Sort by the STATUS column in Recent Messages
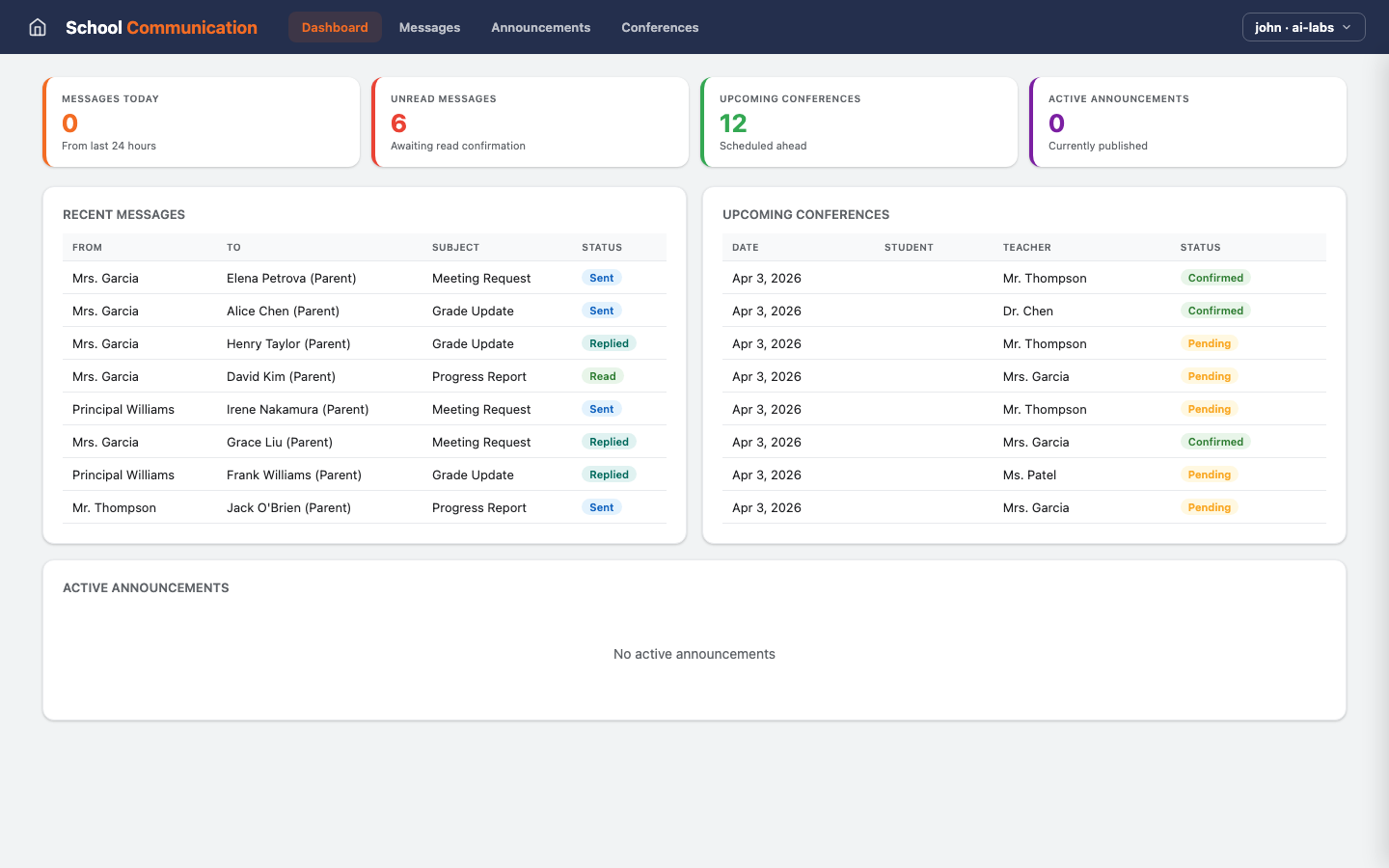This screenshot has height=868, width=1389. point(602,247)
